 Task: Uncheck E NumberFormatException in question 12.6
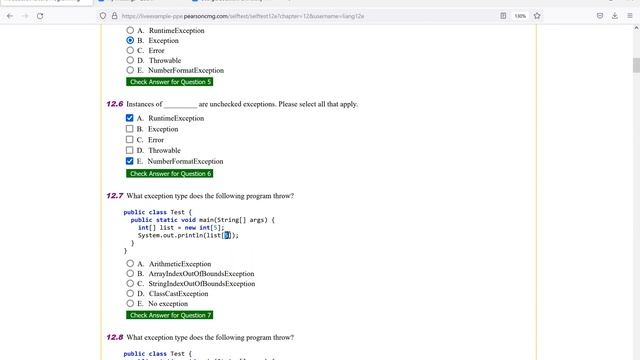point(129,161)
